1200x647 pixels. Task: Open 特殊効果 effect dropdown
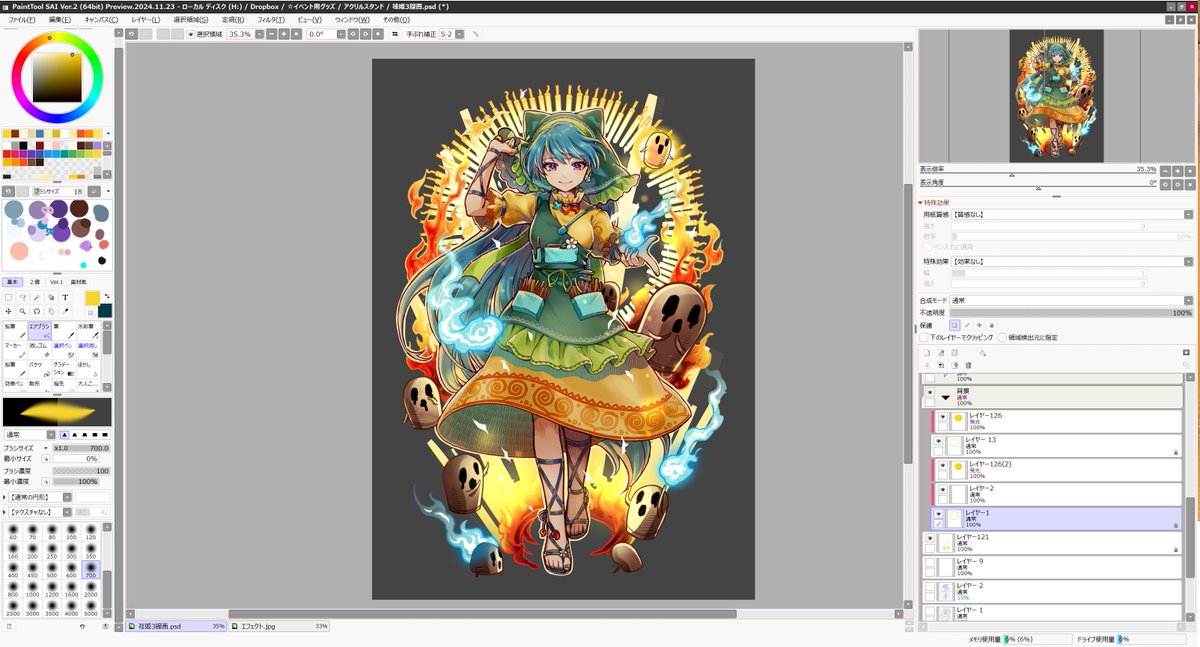click(x=1188, y=261)
